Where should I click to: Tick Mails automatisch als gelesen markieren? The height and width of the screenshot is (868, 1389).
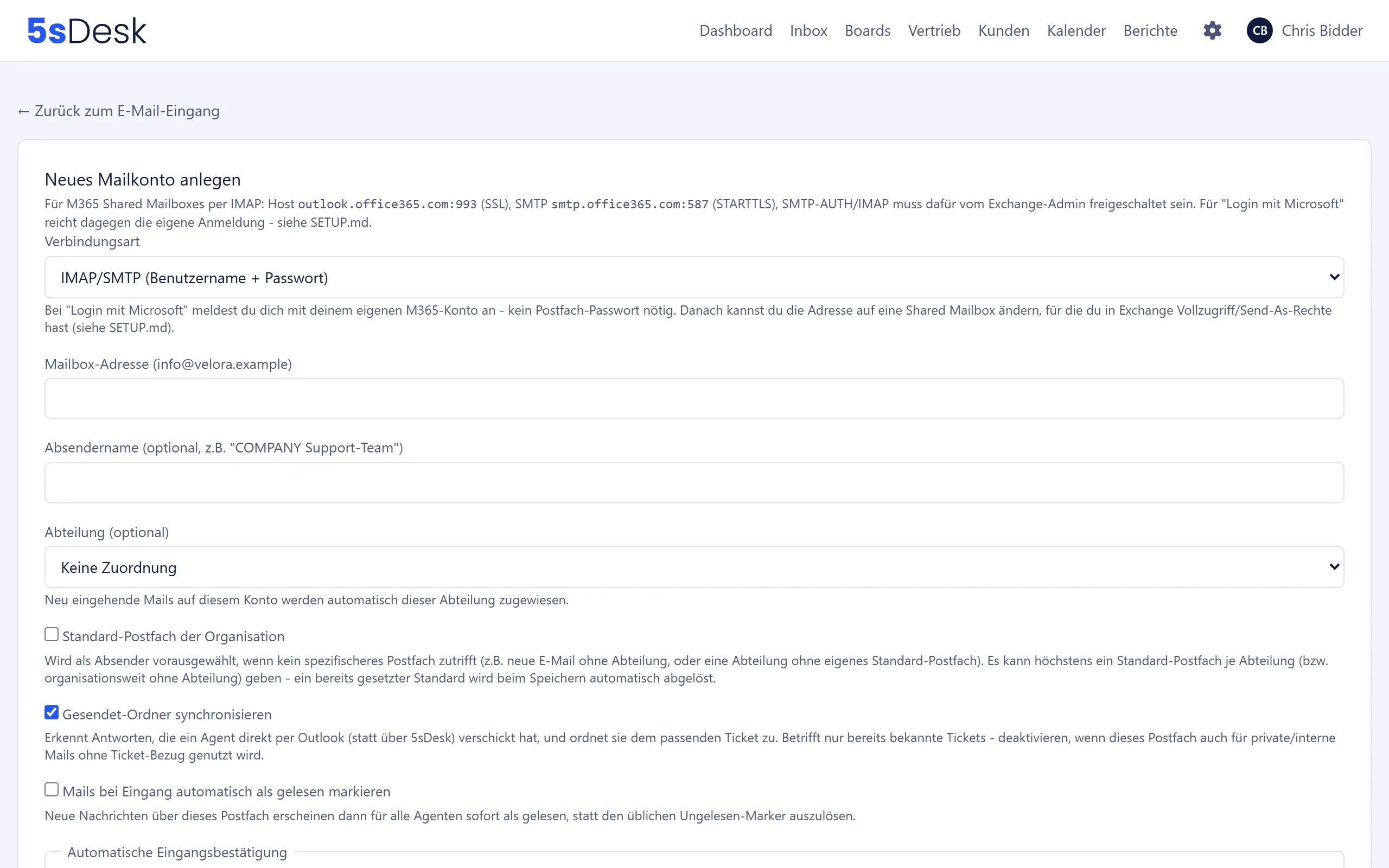(52, 789)
